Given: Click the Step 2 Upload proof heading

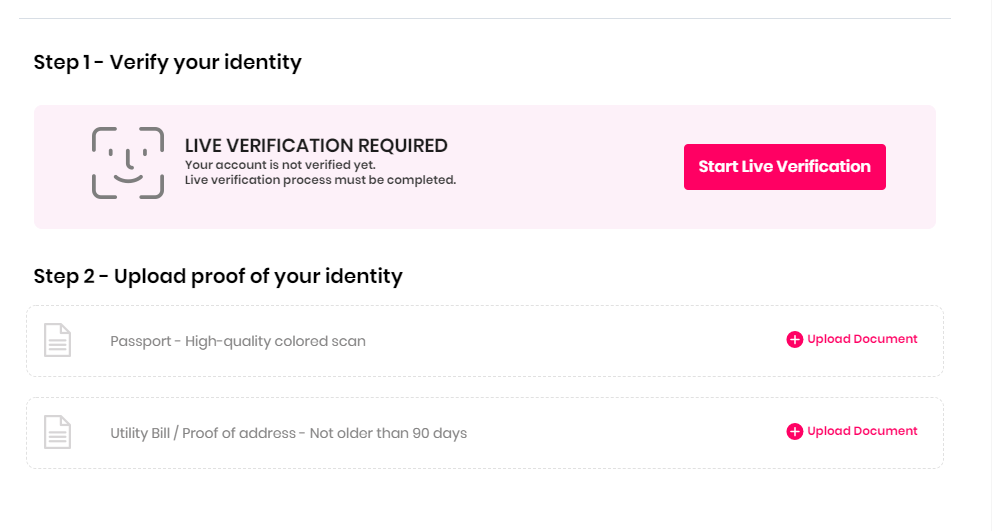Looking at the screenshot, I should click(x=218, y=276).
